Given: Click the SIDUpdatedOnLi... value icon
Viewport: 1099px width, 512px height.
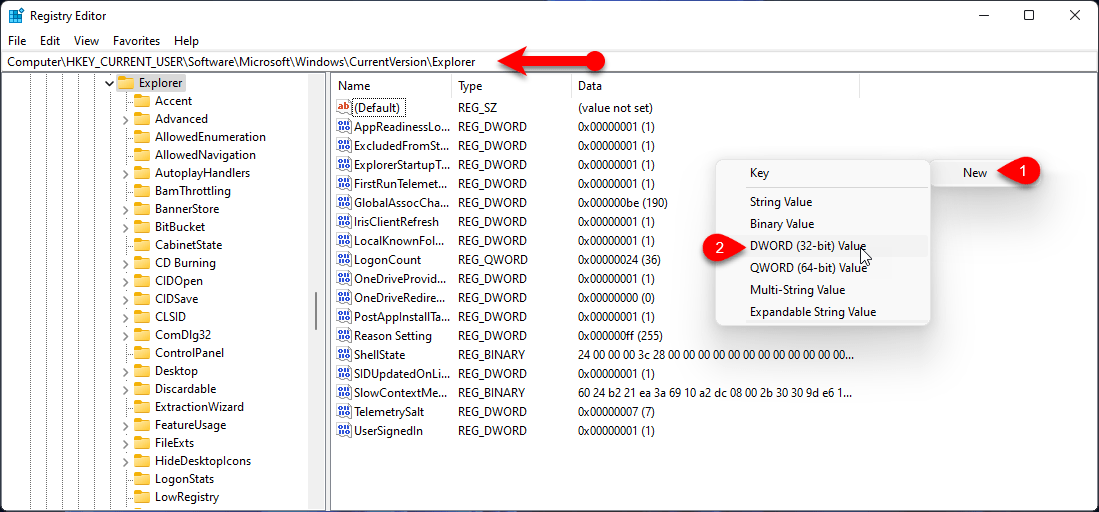Looking at the screenshot, I should pyautogui.click(x=343, y=373).
